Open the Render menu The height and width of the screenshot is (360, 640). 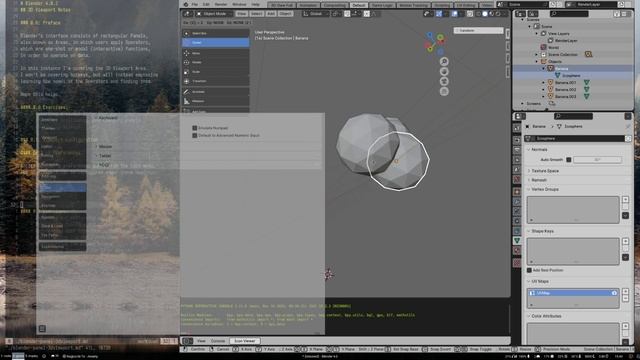221,4
